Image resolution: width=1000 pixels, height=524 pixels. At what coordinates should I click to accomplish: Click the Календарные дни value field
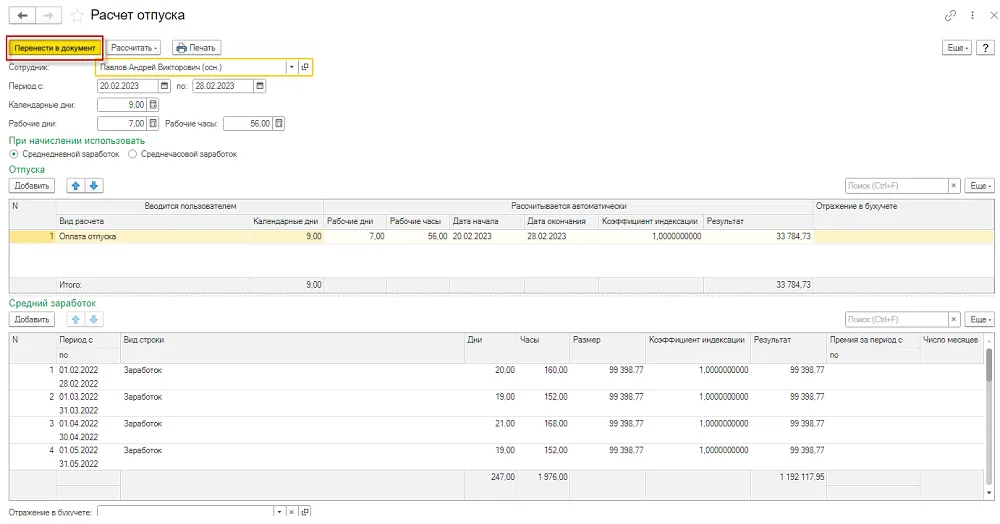122,105
